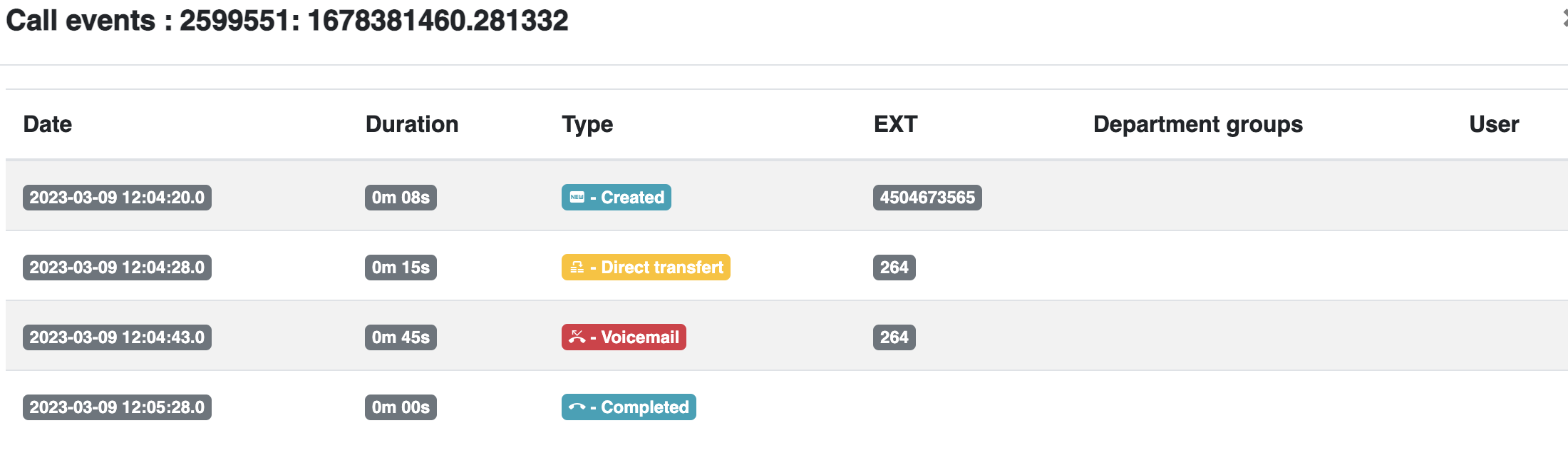Select the 2023-03-09 12:04:20.0 date badge

click(117, 198)
